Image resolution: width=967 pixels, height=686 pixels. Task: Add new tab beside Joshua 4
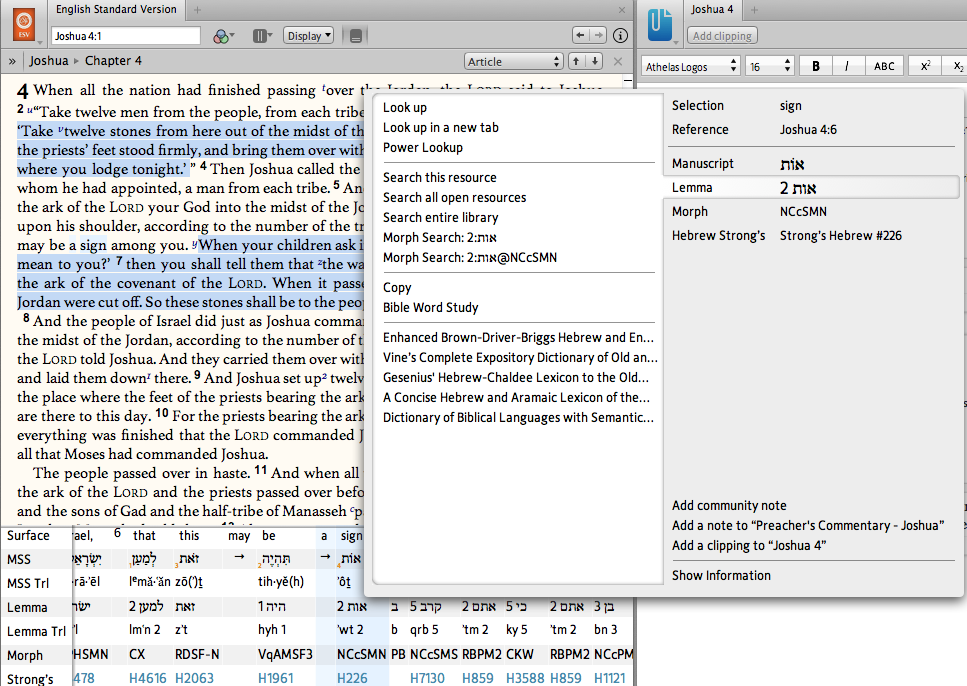(754, 9)
